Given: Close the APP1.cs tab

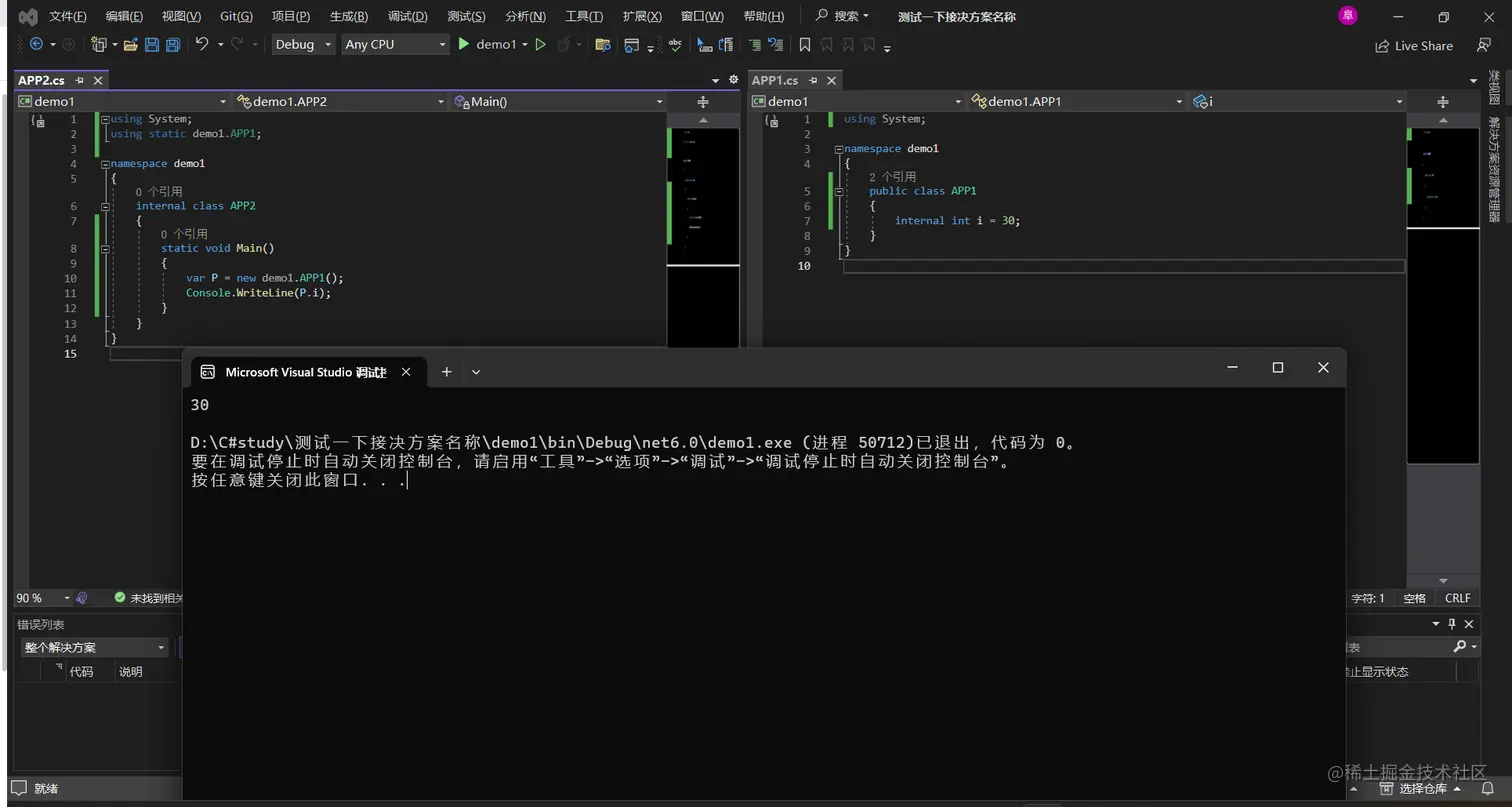Looking at the screenshot, I should [x=831, y=80].
